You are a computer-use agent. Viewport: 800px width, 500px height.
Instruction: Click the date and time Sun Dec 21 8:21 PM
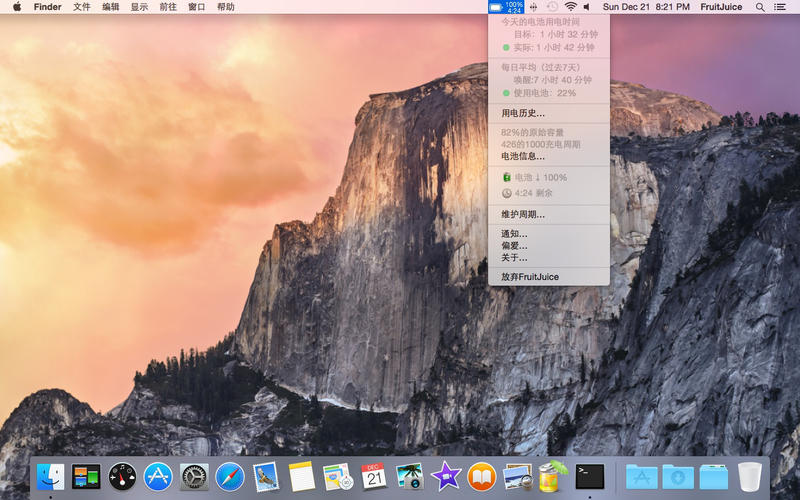[646, 7]
